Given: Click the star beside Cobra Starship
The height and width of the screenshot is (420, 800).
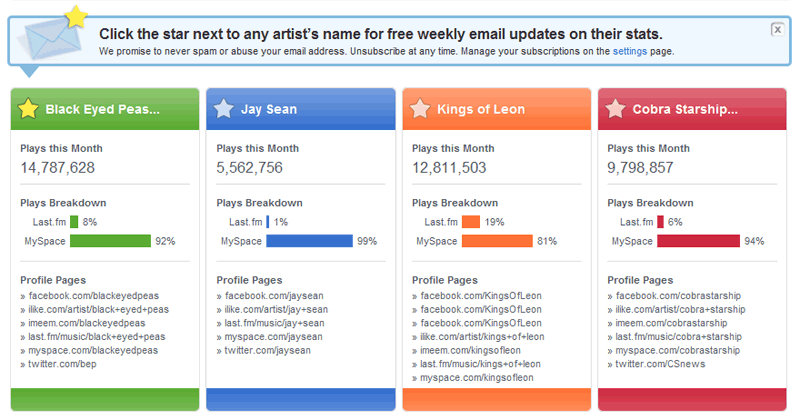Looking at the screenshot, I should click(615, 109).
